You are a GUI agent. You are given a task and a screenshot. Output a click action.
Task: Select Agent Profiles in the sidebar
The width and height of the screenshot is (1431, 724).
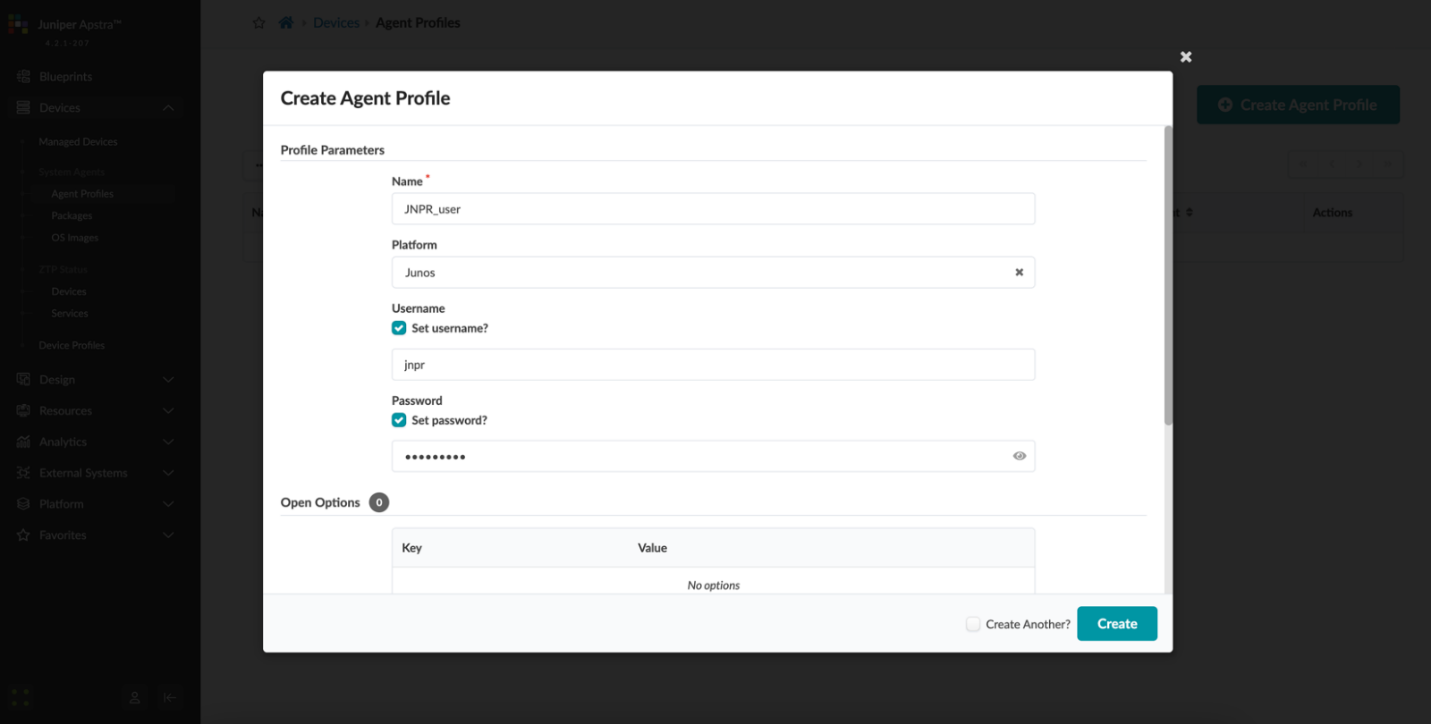pos(83,194)
